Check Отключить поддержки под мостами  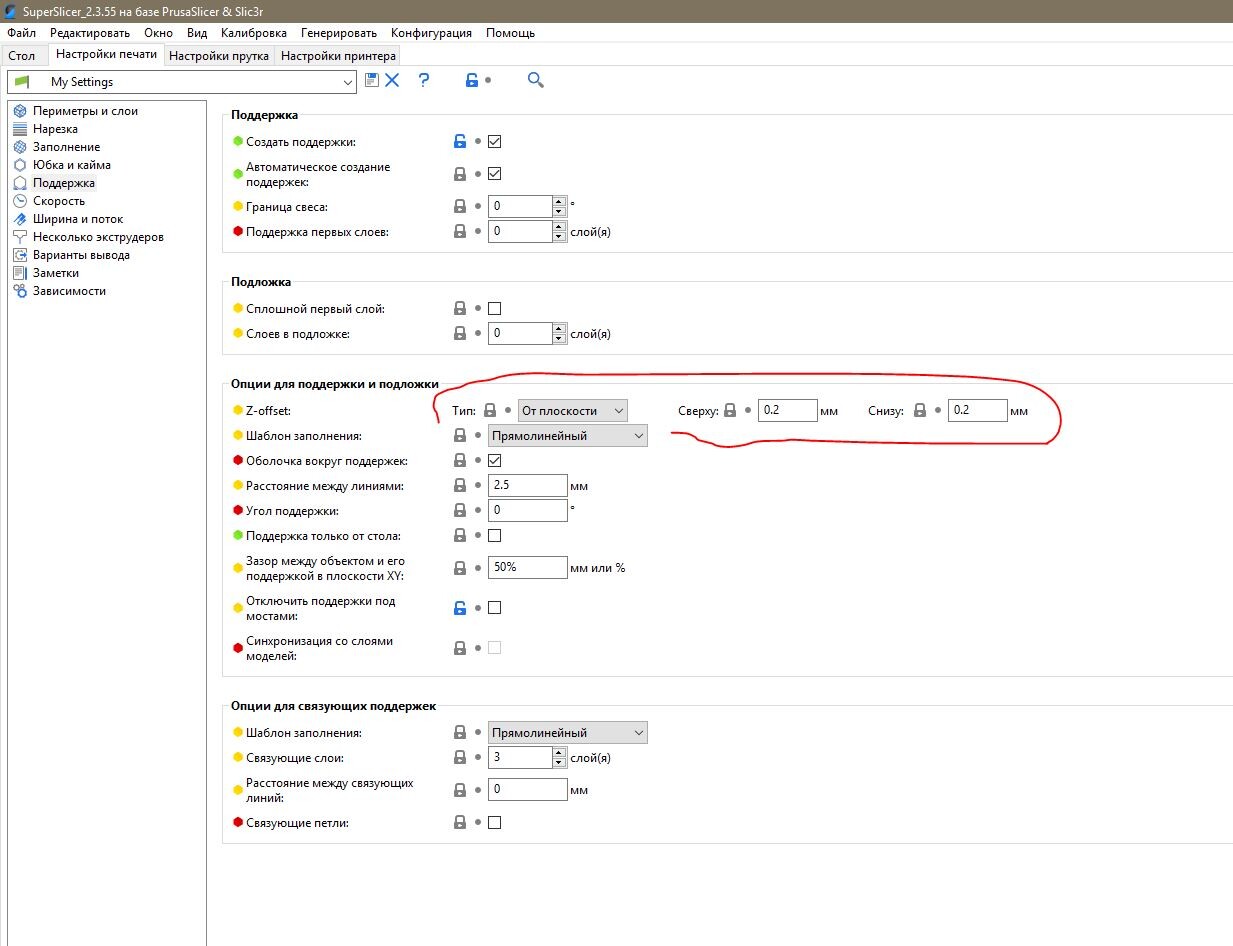coord(494,607)
